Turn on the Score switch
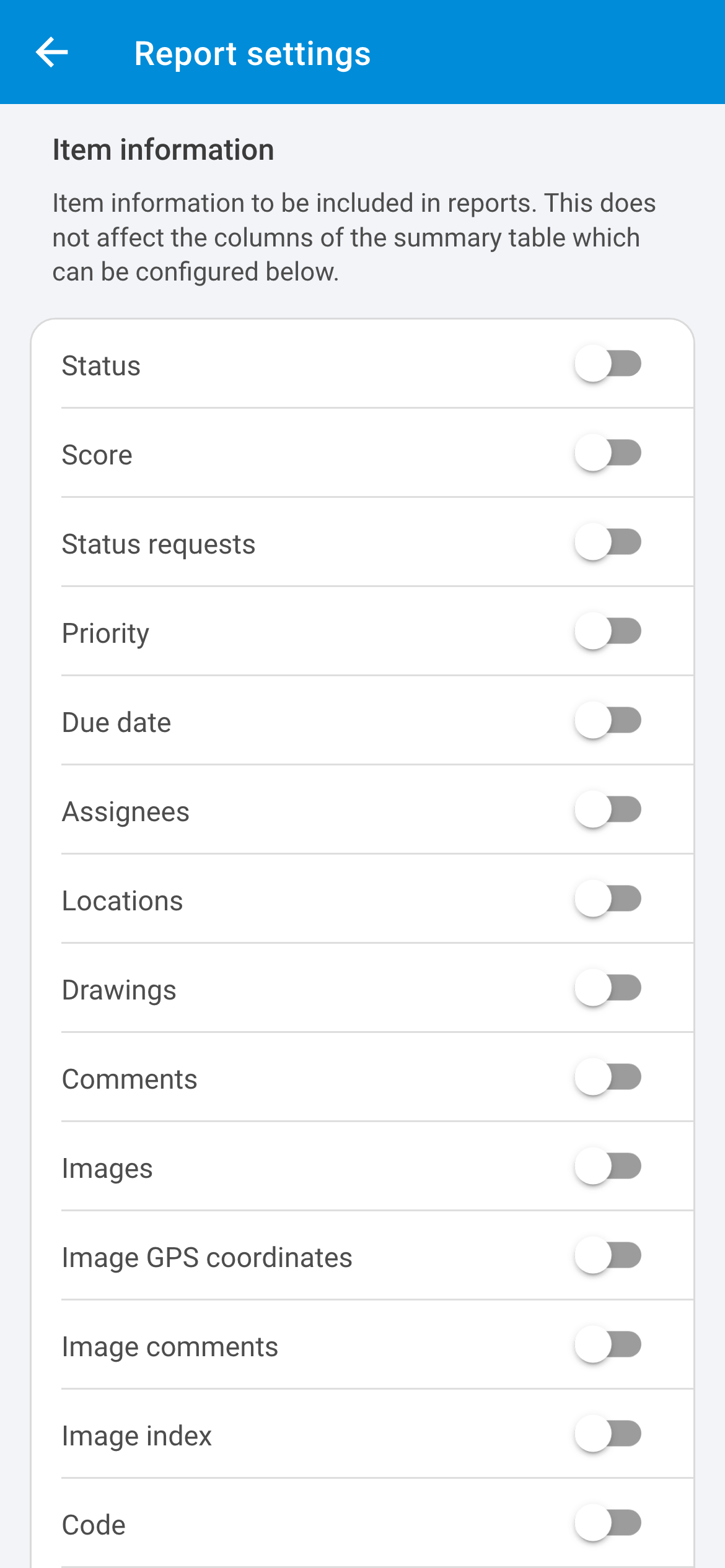 pos(608,453)
